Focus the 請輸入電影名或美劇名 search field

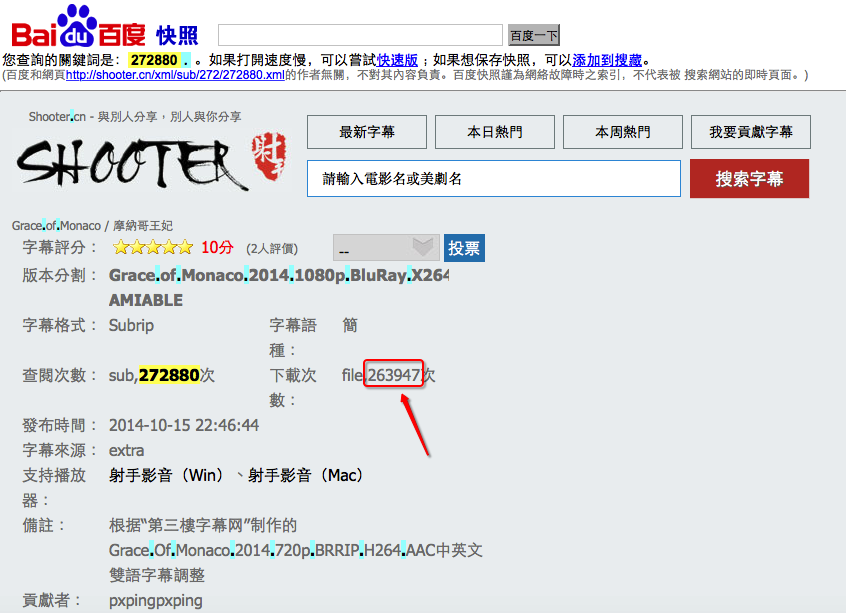[494, 179]
